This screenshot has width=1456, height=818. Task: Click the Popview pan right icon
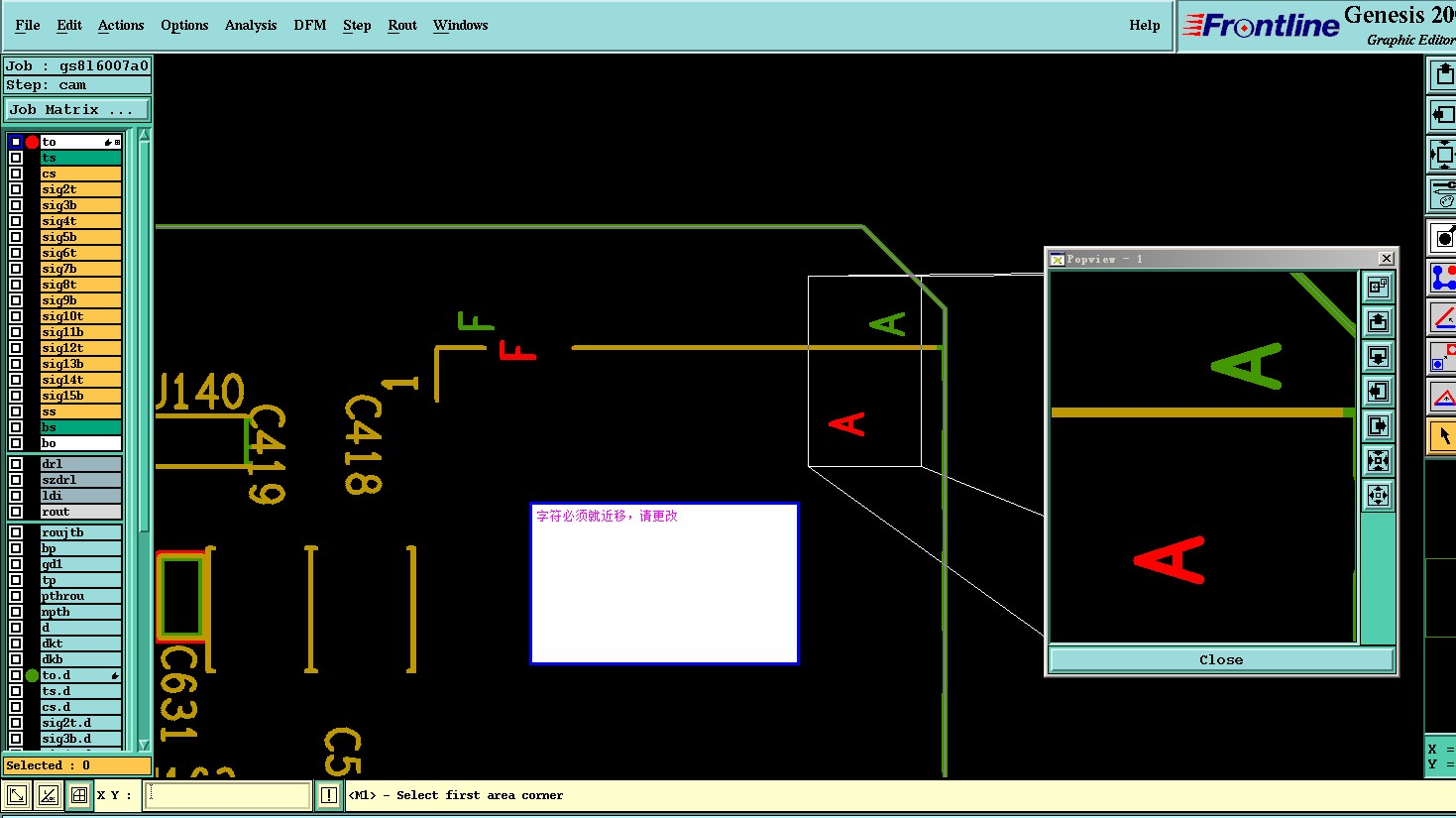[1378, 425]
